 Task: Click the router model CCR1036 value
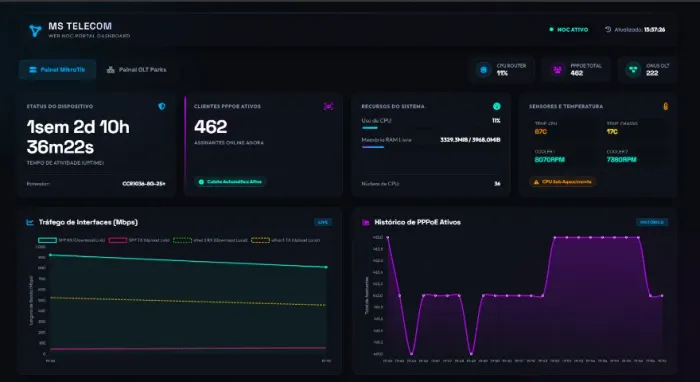[x=144, y=183]
